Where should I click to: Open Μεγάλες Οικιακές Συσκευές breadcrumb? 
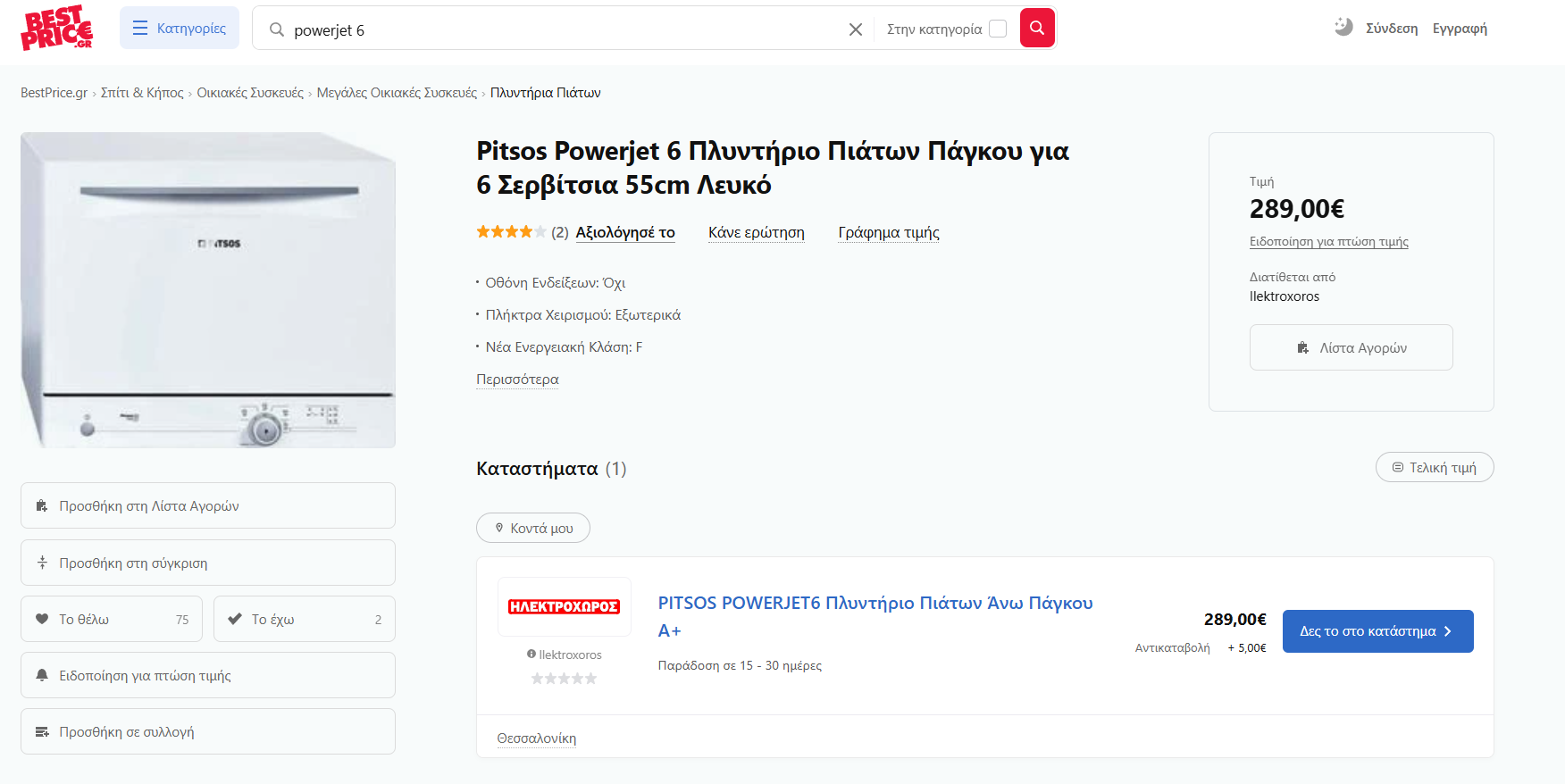click(397, 93)
